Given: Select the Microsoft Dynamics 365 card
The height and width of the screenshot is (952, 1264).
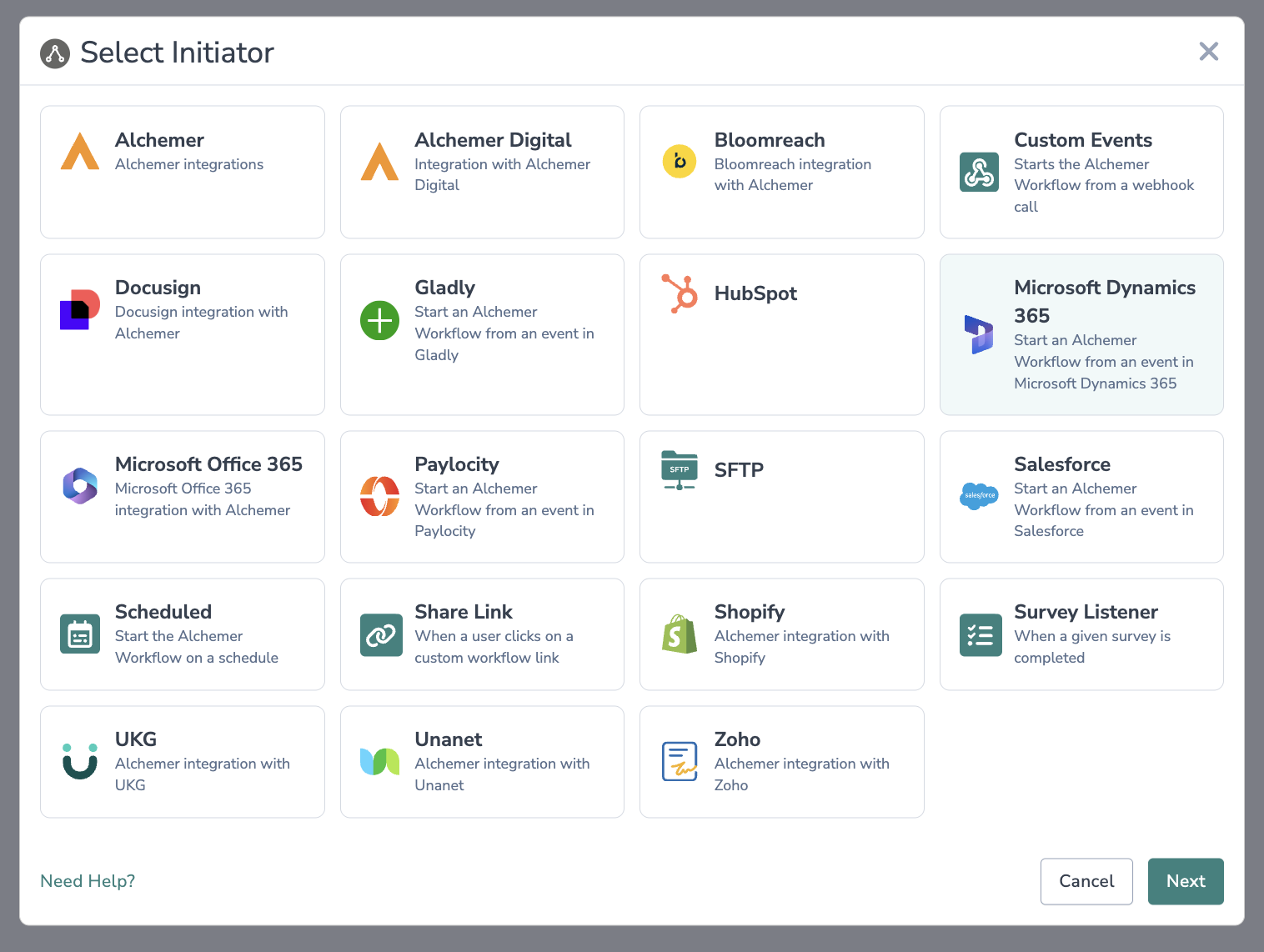Looking at the screenshot, I should pos(1081,334).
